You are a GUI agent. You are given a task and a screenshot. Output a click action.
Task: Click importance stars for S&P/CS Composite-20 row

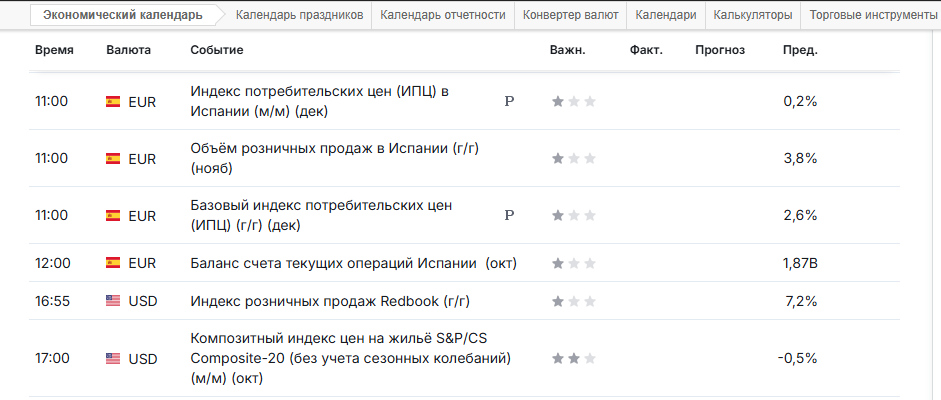coord(574,358)
